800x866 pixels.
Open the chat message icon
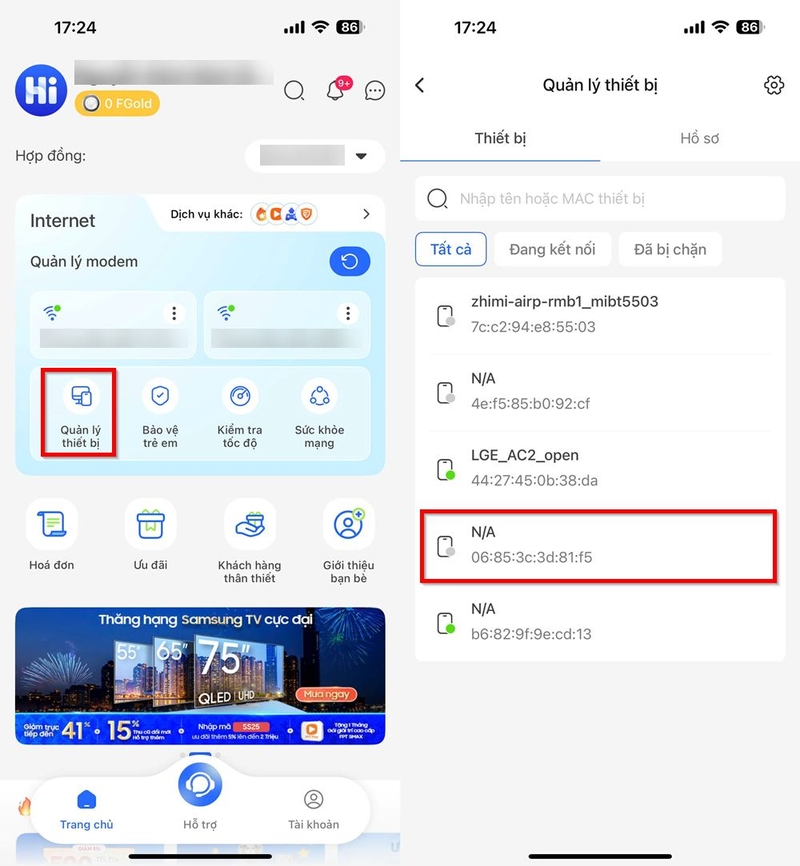[x=375, y=90]
